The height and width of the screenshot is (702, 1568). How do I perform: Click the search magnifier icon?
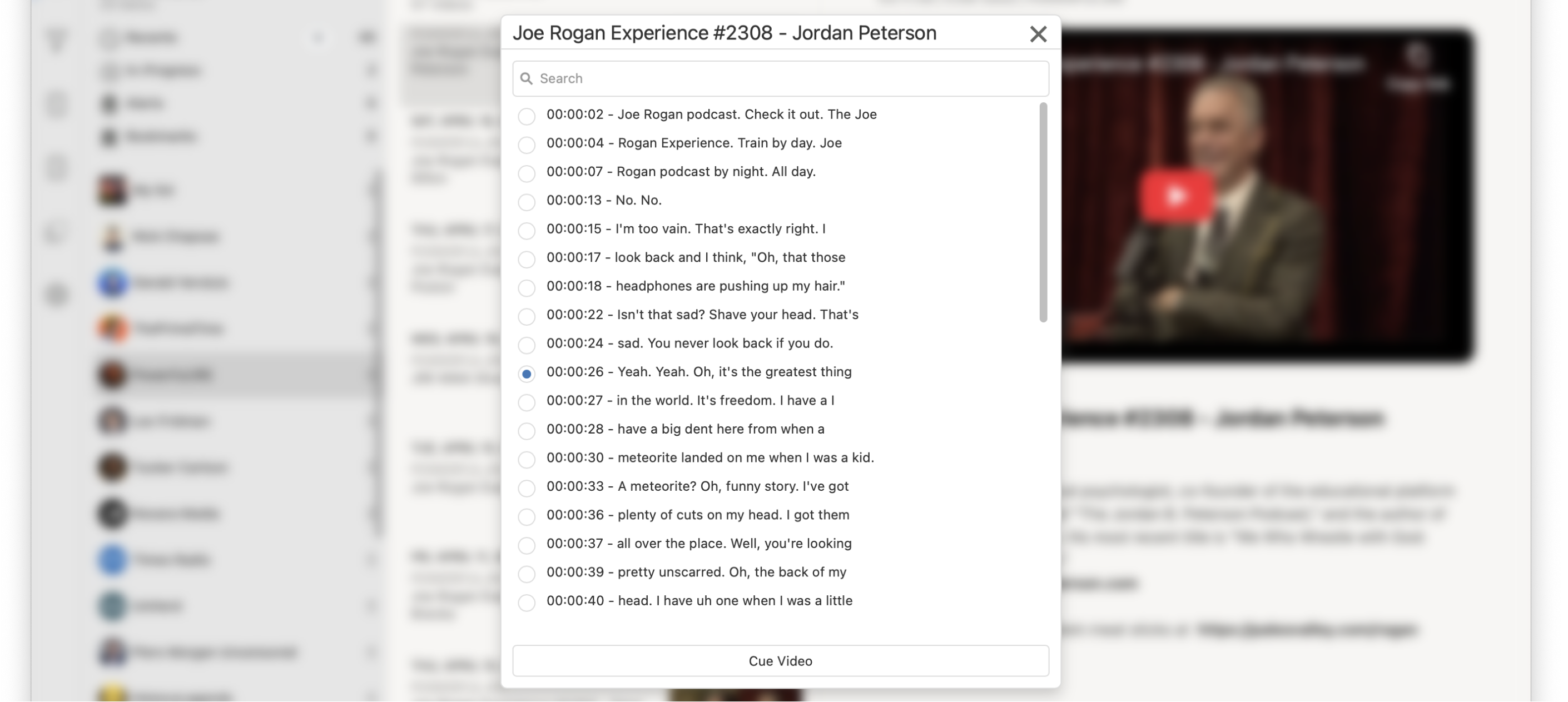click(x=527, y=78)
